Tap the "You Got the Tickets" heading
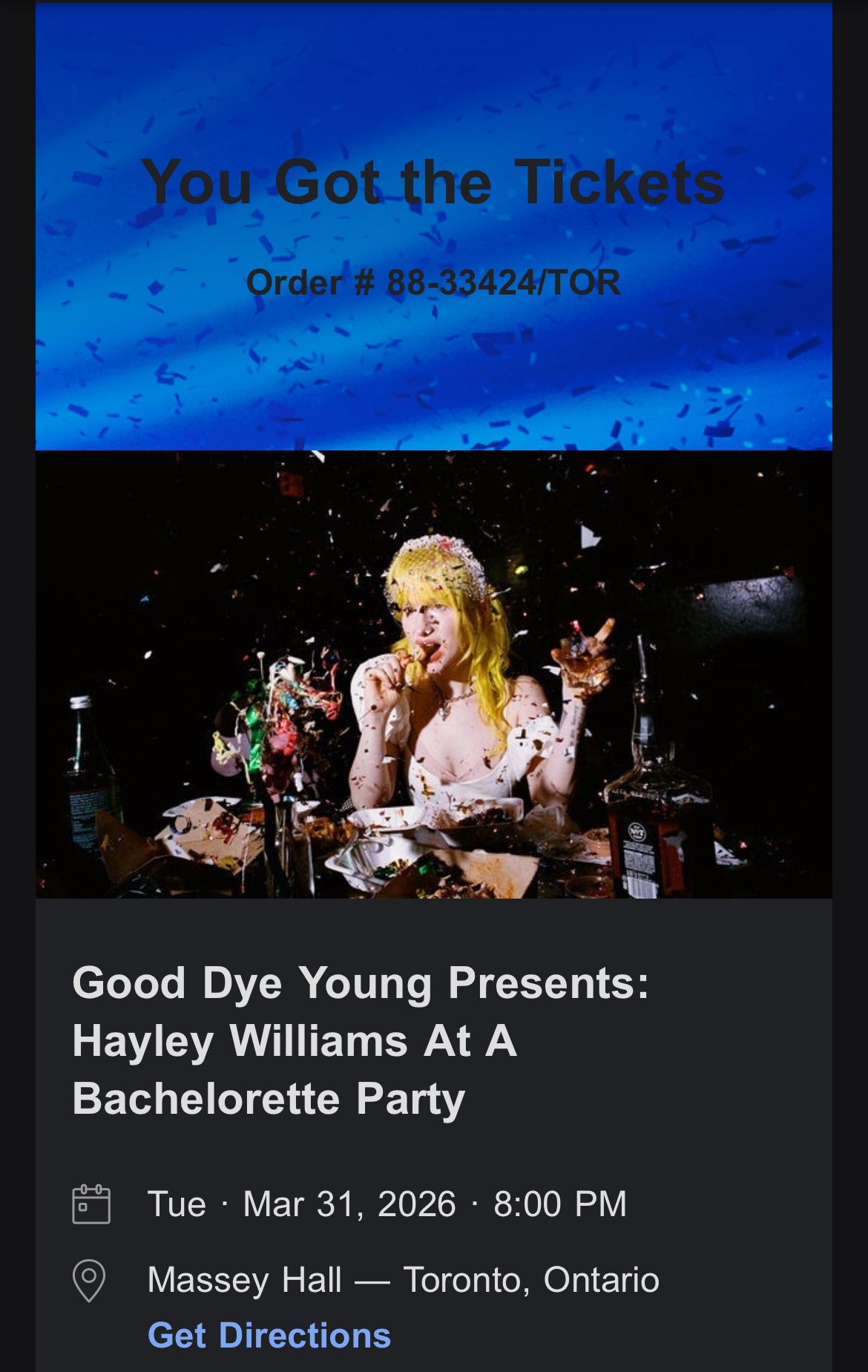Image resolution: width=868 pixels, height=1372 pixels. pyautogui.click(x=433, y=182)
